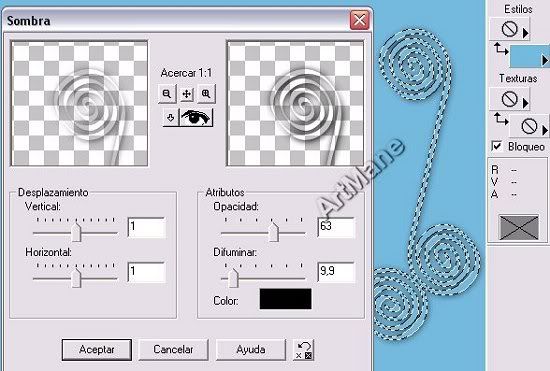
Task: Click the Cancelar button
Action: [x=174, y=350]
